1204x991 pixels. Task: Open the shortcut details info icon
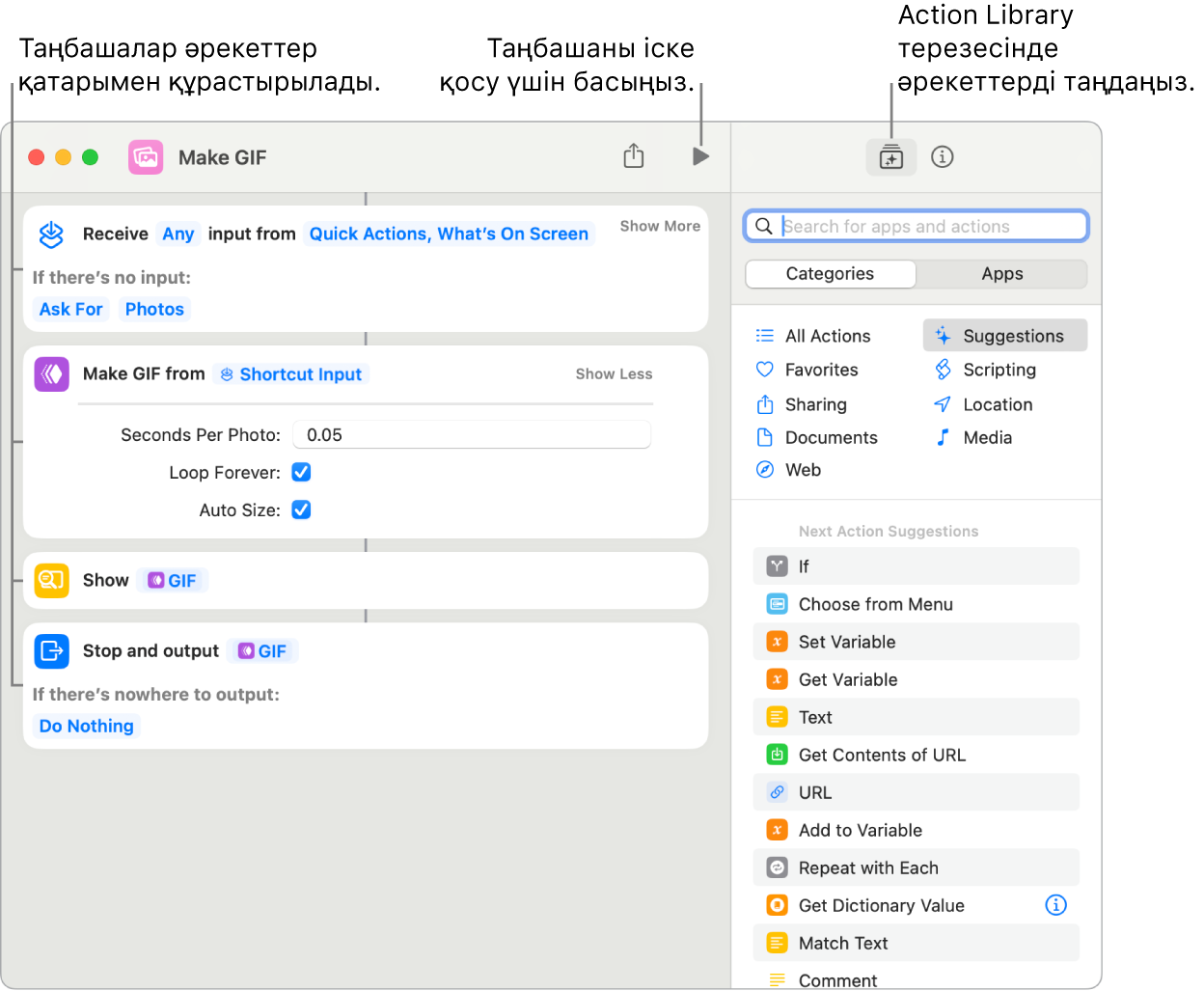[943, 156]
